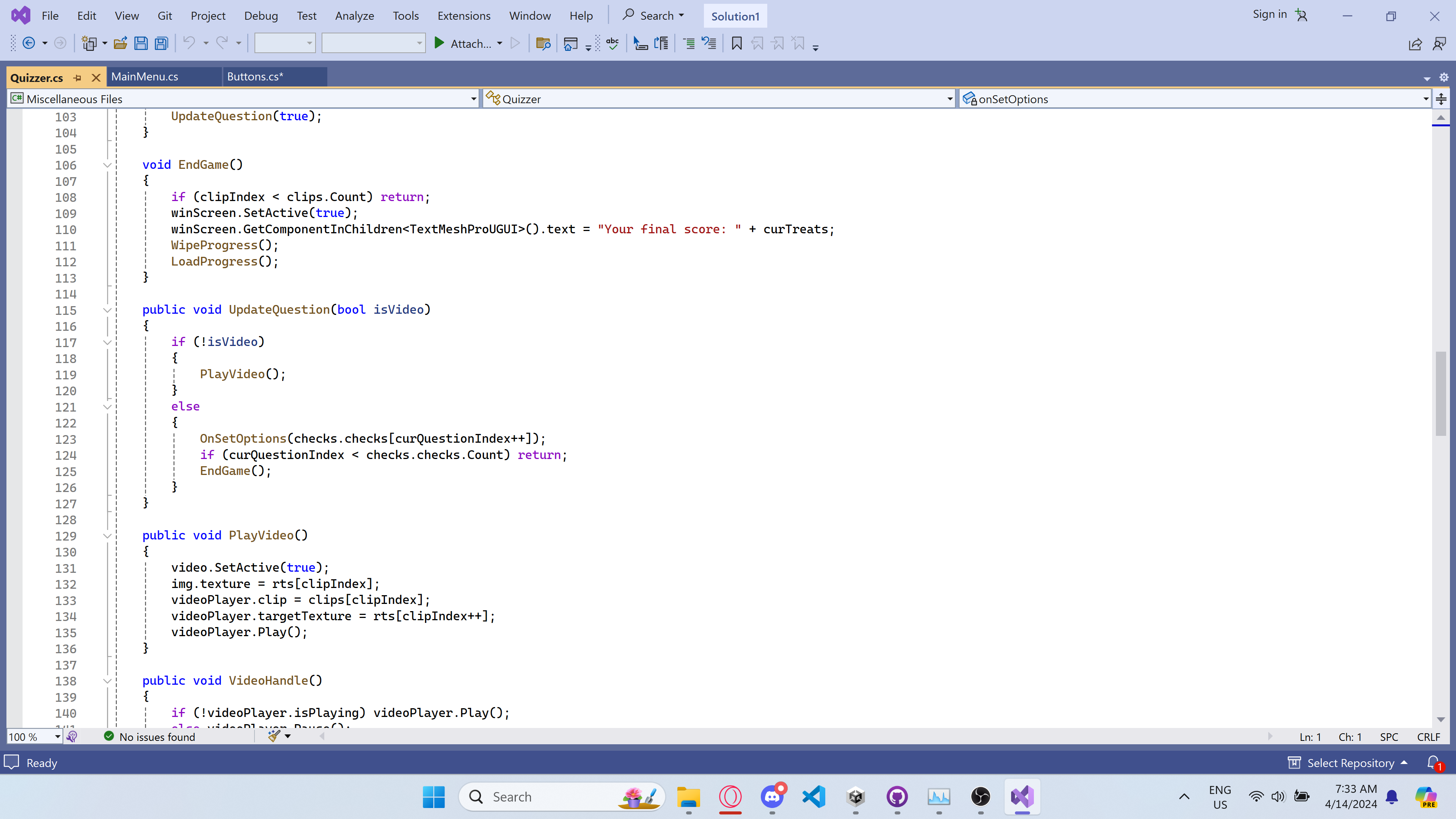Image resolution: width=1456 pixels, height=819 pixels.
Task: Click the Navigate Backward arrow icon
Action: 29,44
